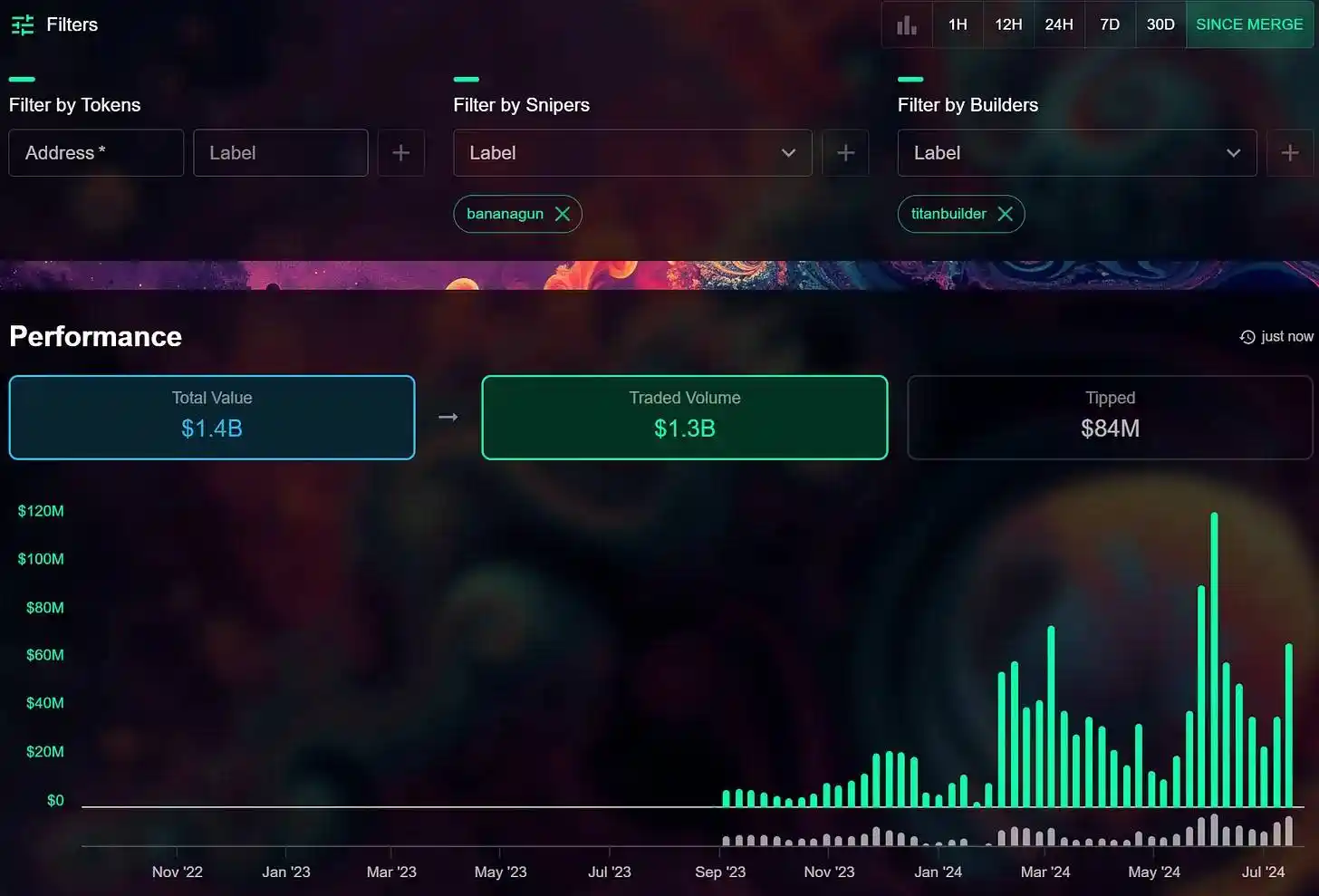The width and height of the screenshot is (1319, 896).
Task: Click plus button beside Snipers dropdown
Action: point(845,153)
